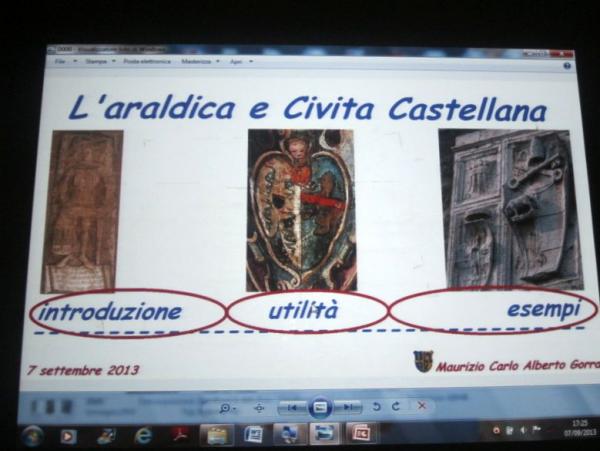Click the 'utilità' label on slide
Screen dimensions: 600x451
pos(303,310)
